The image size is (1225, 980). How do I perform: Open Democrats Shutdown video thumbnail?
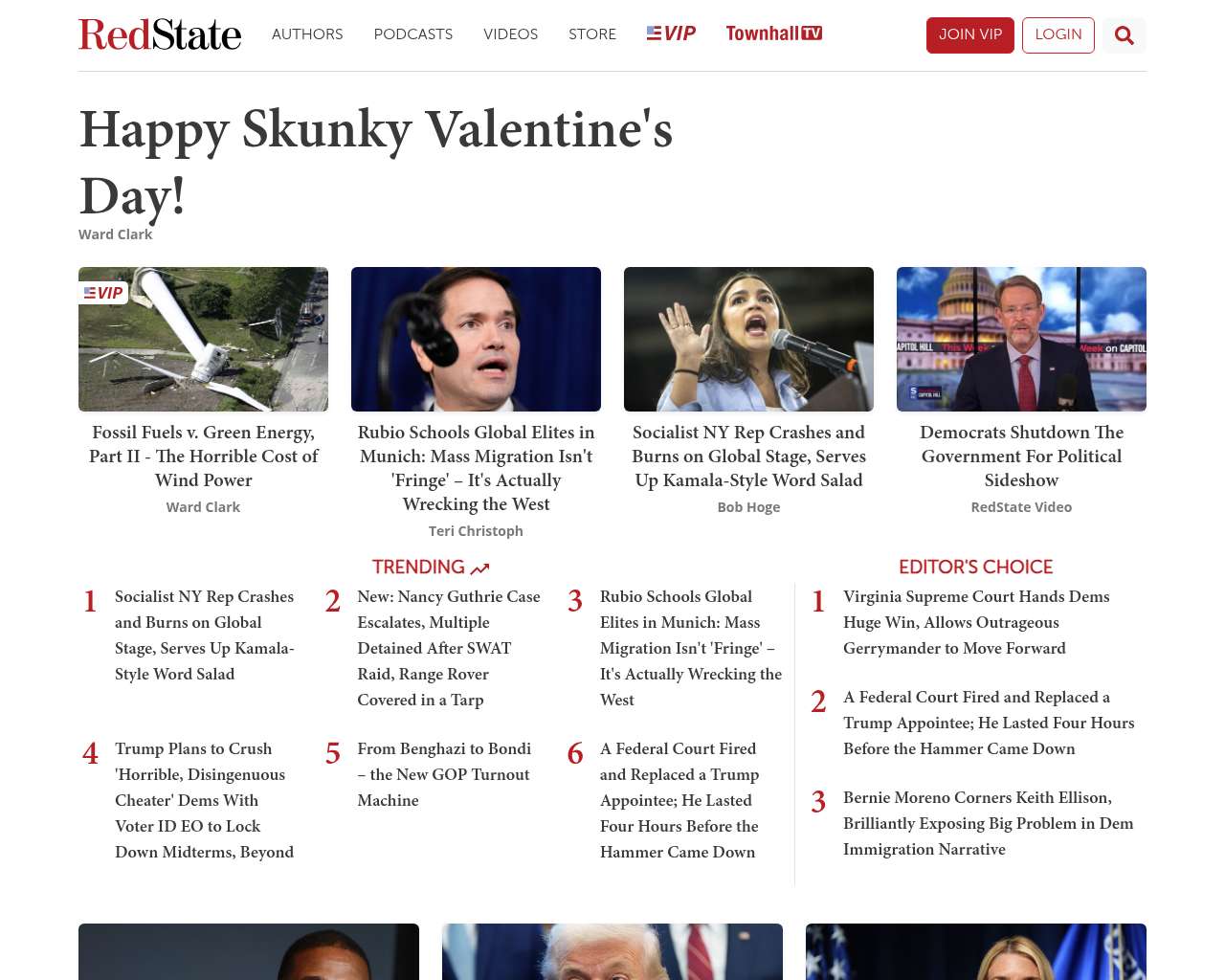tap(1021, 339)
